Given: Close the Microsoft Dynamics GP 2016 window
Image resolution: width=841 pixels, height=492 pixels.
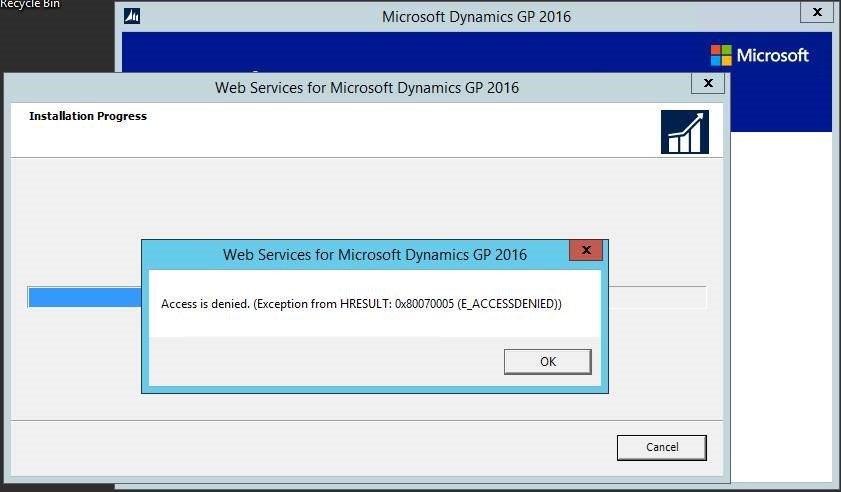Looking at the screenshot, I should 814,15.
